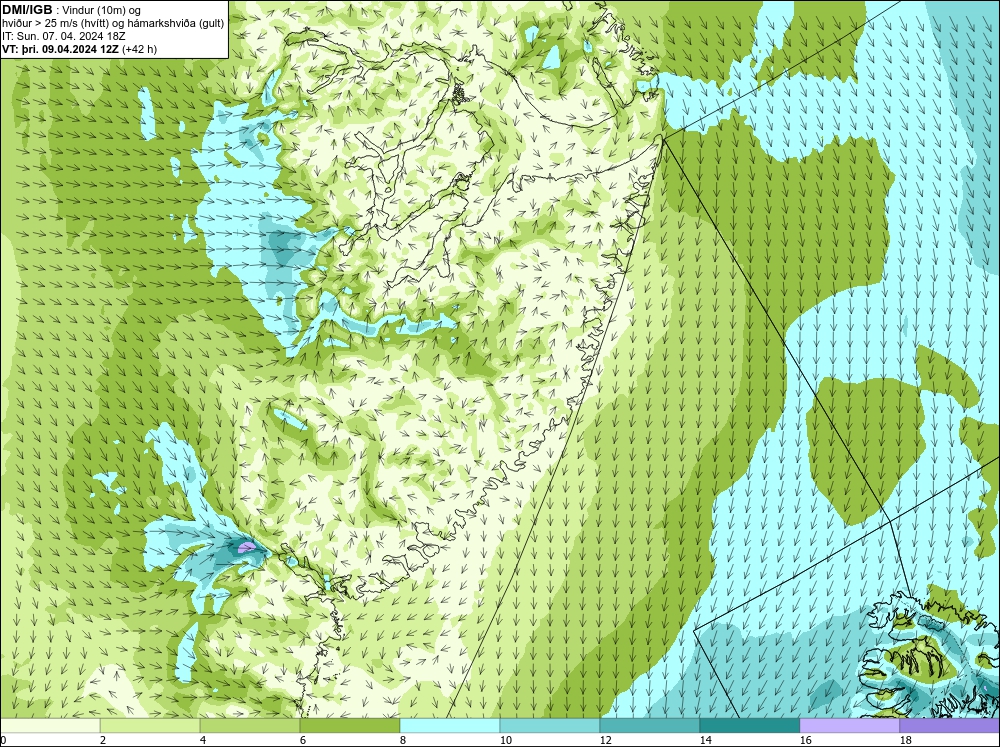This screenshot has height=747, width=1000.
Task: Click the scale label '12'
Action: [605, 740]
